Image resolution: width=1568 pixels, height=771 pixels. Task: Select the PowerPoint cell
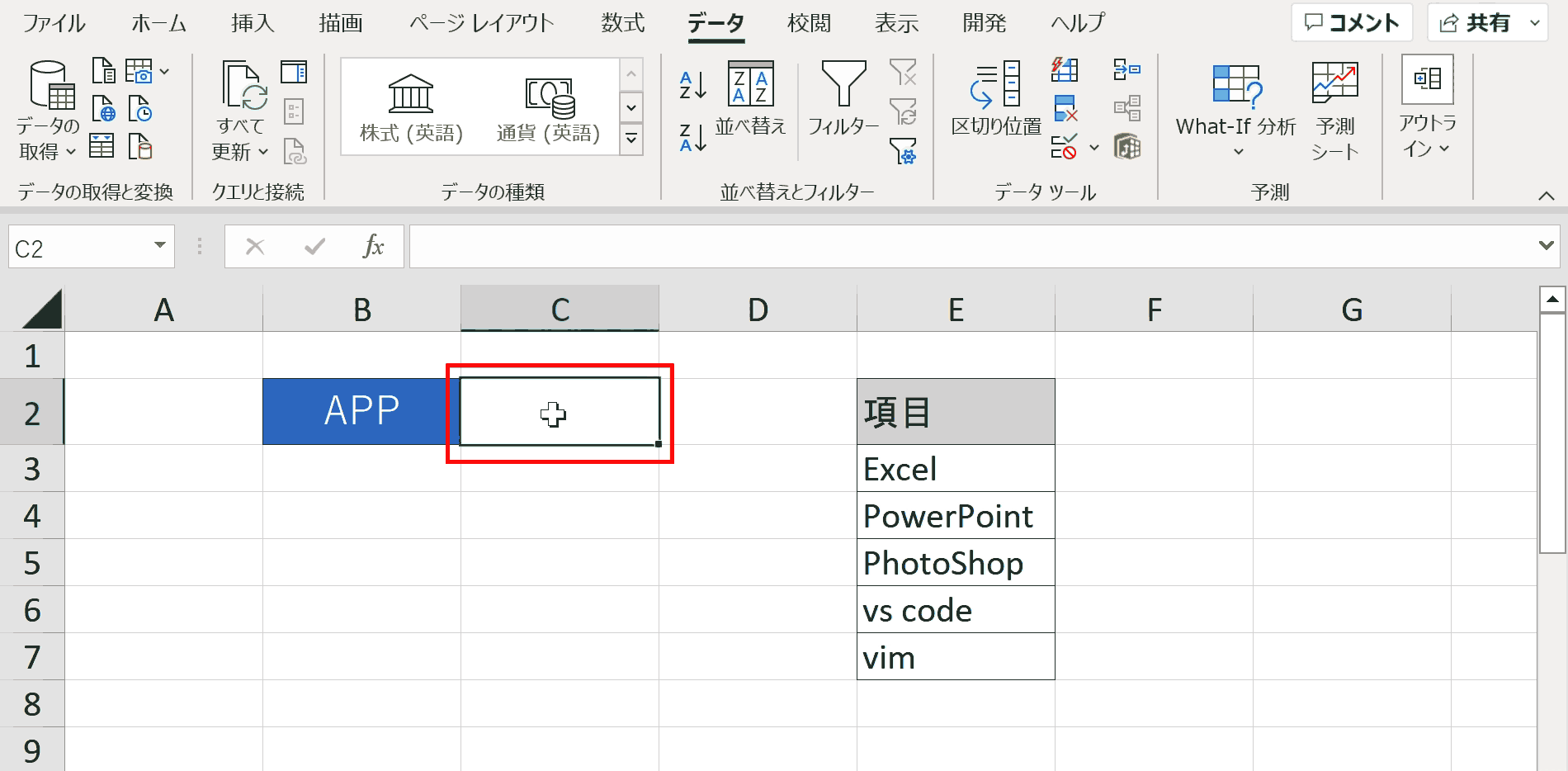coord(956,516)
